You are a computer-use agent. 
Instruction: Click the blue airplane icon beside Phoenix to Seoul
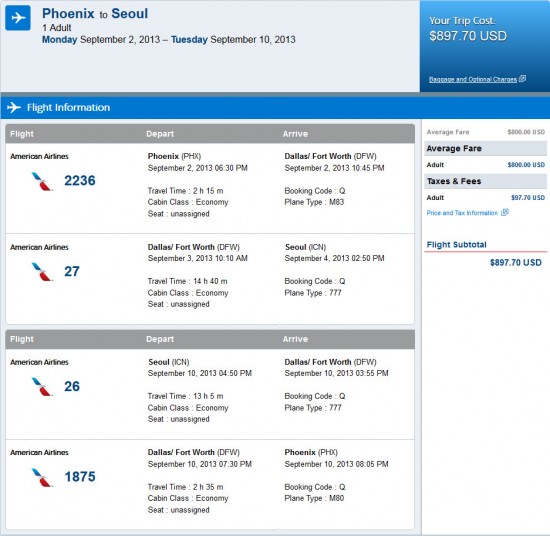click(18, 18)
